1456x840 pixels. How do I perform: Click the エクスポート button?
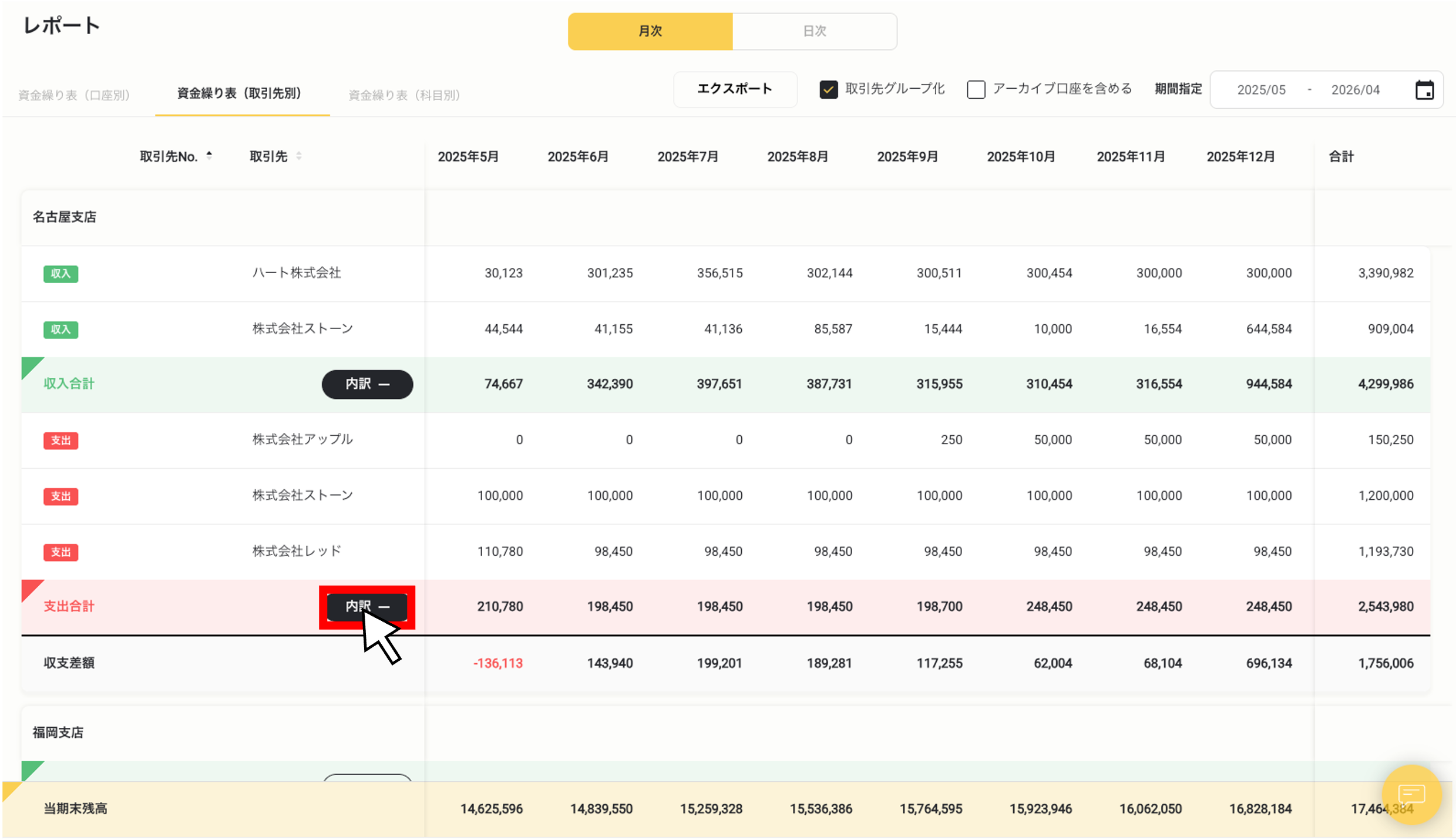tap(735, 89)
